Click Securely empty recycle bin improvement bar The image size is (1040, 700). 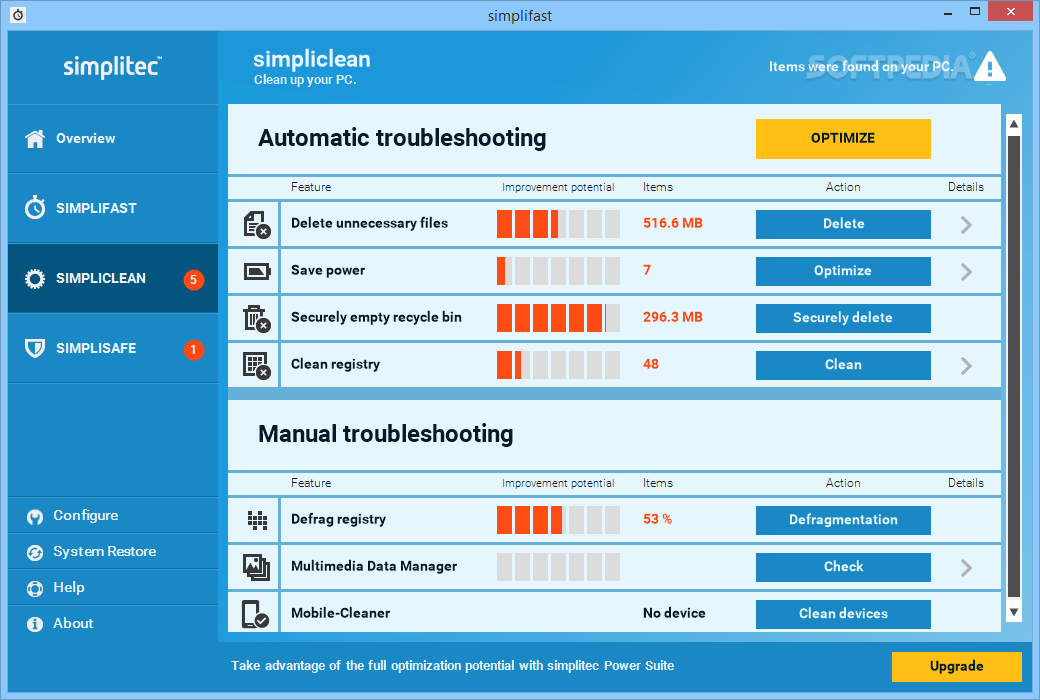pyautogui.click(x=558, y=318)
